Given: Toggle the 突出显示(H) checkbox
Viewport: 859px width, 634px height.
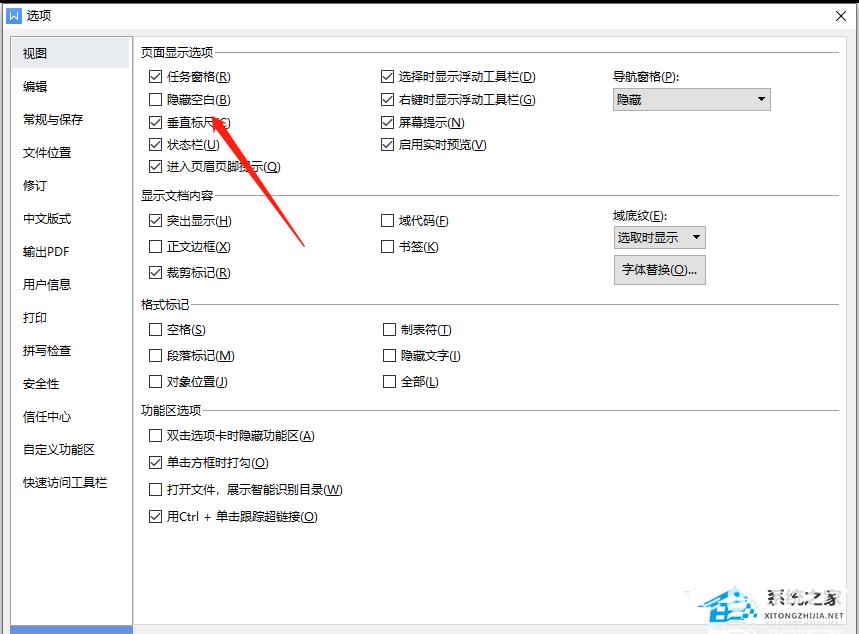Looking at the screenshot, I should (x=156, y=221).
